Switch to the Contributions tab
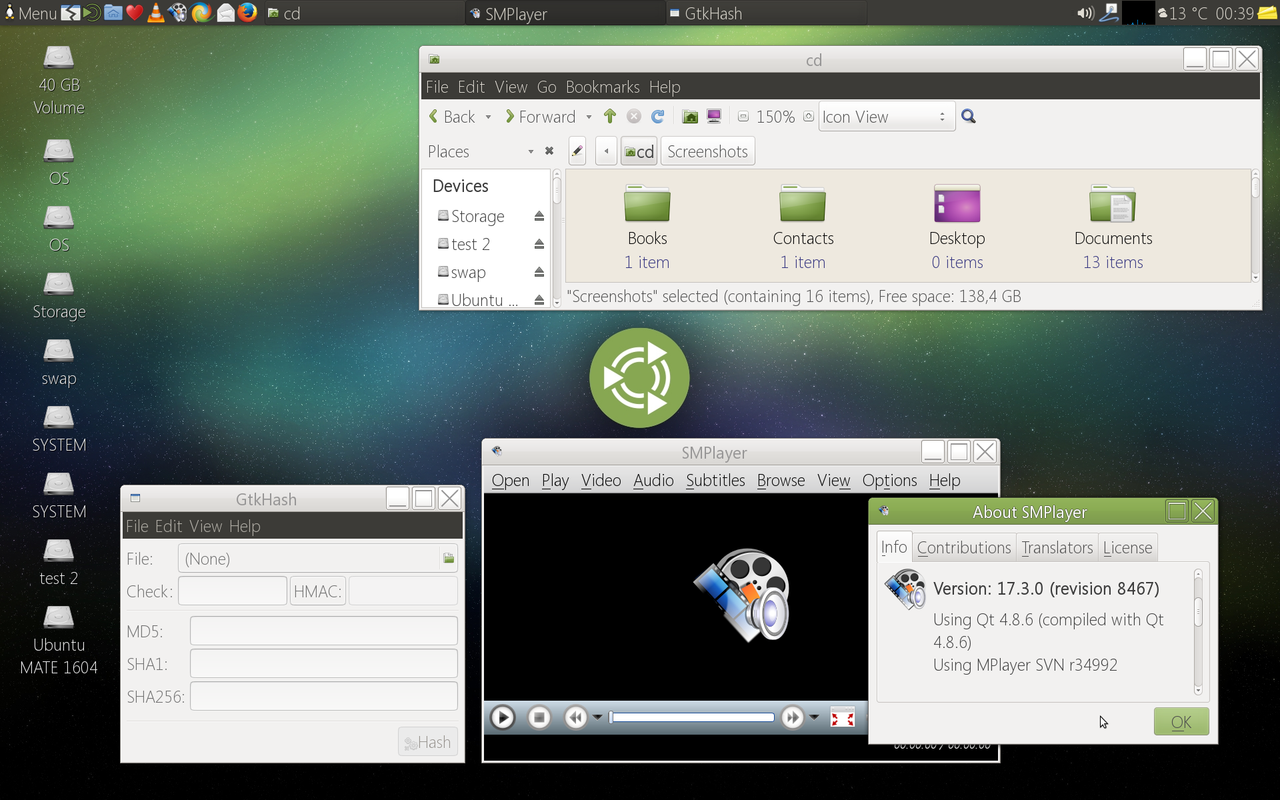 964,547
